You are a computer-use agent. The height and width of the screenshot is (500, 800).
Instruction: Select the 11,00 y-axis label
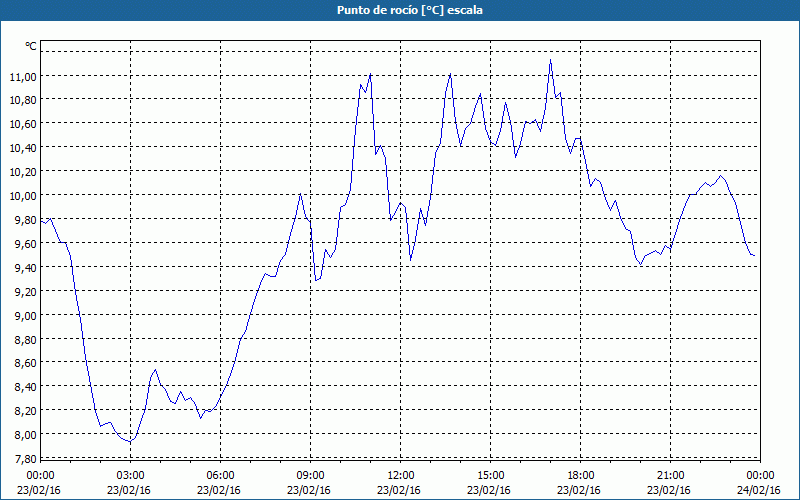23,76
